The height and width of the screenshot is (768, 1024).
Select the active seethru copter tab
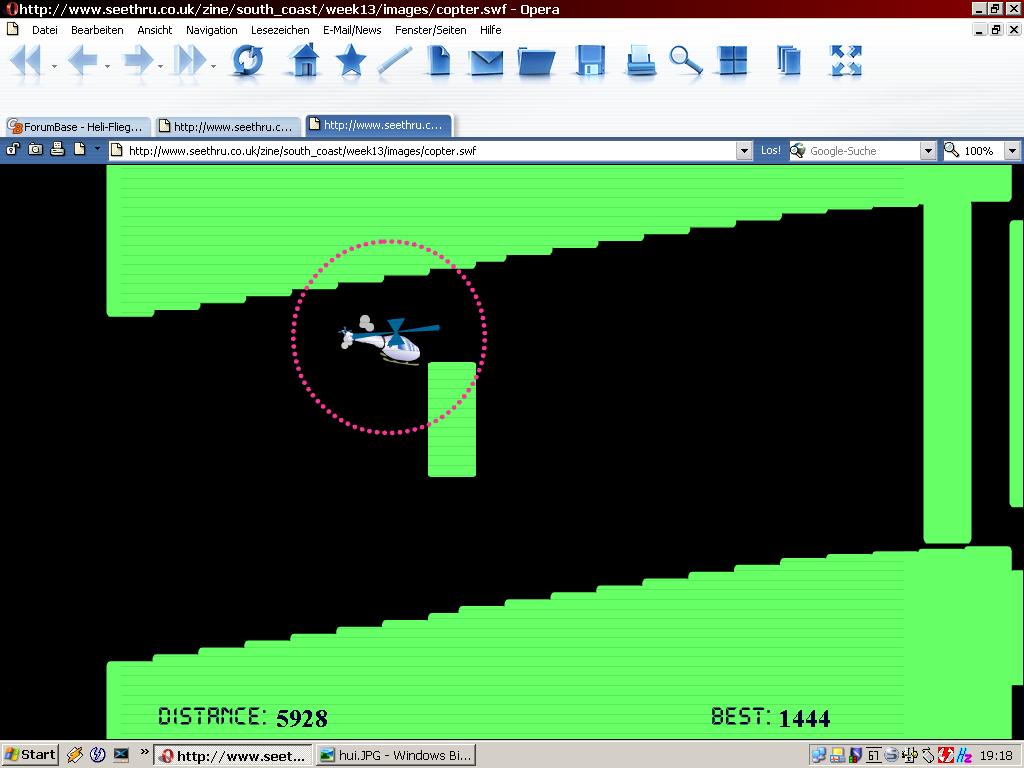tap(379, 125)
